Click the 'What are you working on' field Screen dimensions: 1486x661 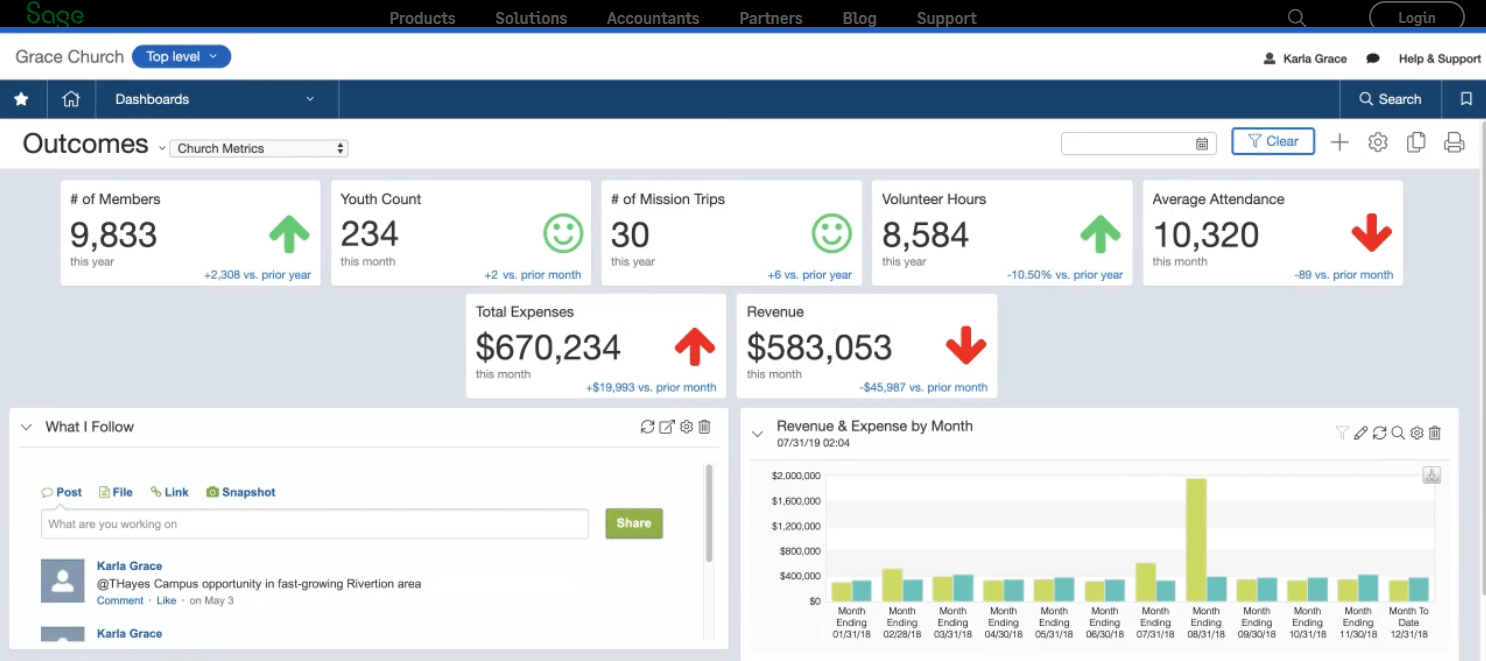314,524
